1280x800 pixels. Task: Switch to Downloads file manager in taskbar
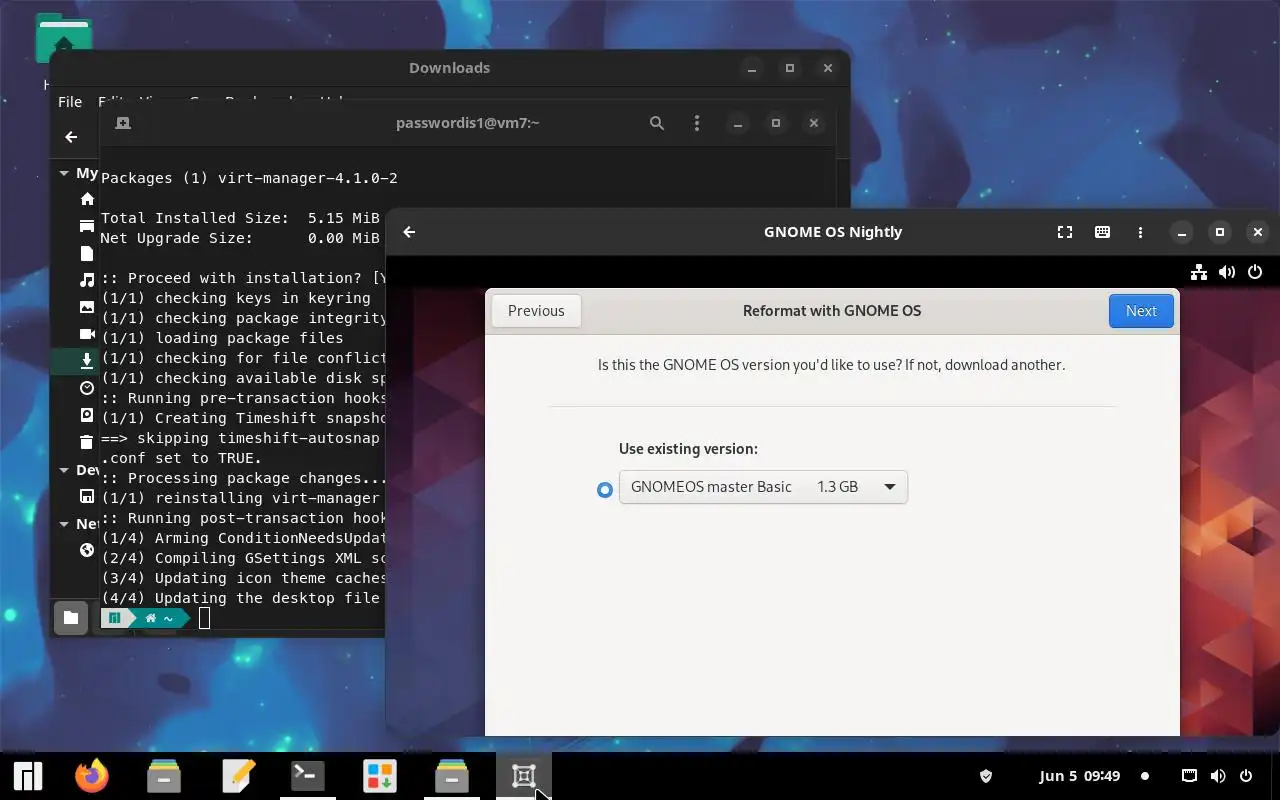(x=452, y=776)
